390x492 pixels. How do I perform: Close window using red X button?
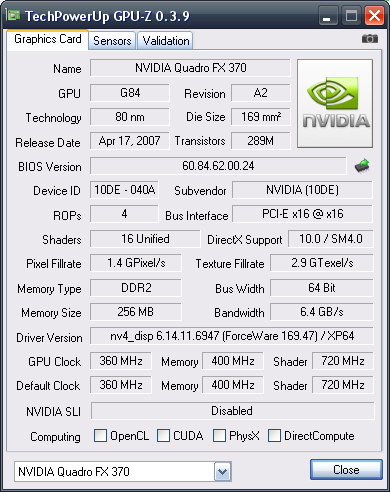[x=374, y=16]
